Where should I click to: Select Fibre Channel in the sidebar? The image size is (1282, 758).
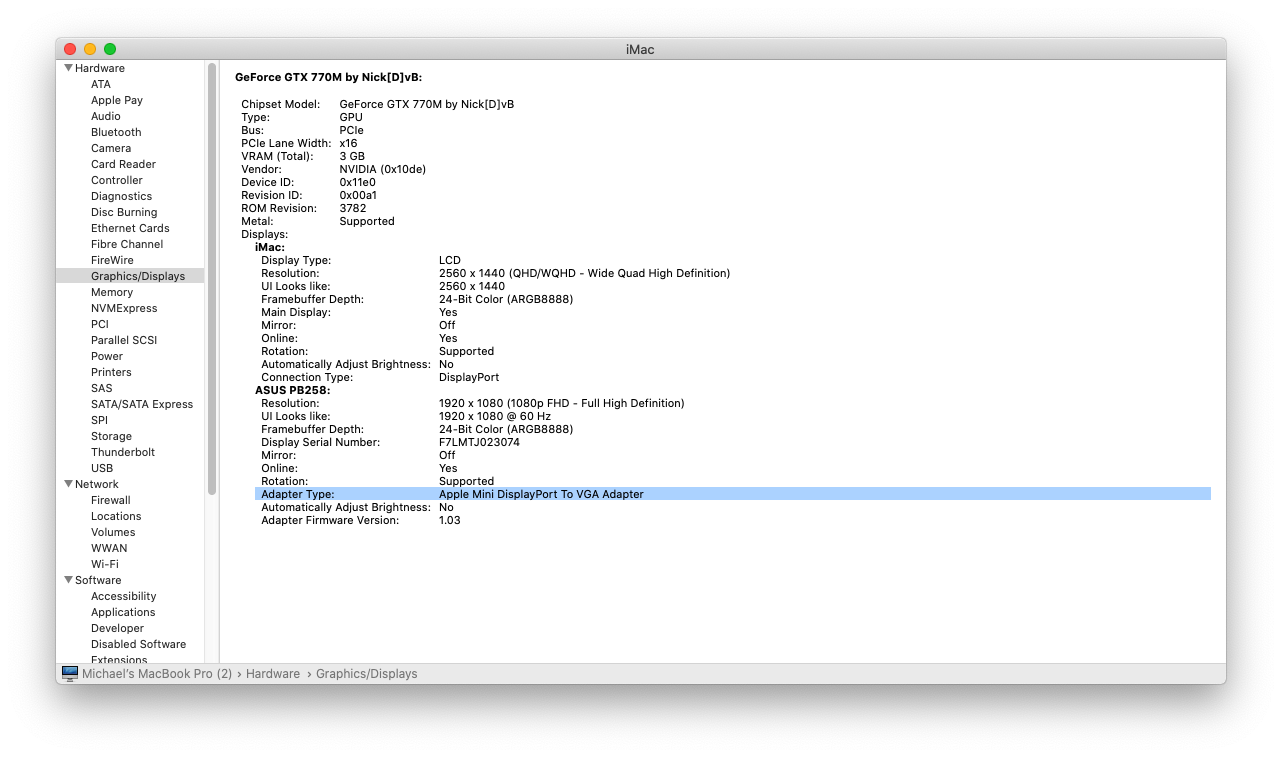tap(127, 244)
